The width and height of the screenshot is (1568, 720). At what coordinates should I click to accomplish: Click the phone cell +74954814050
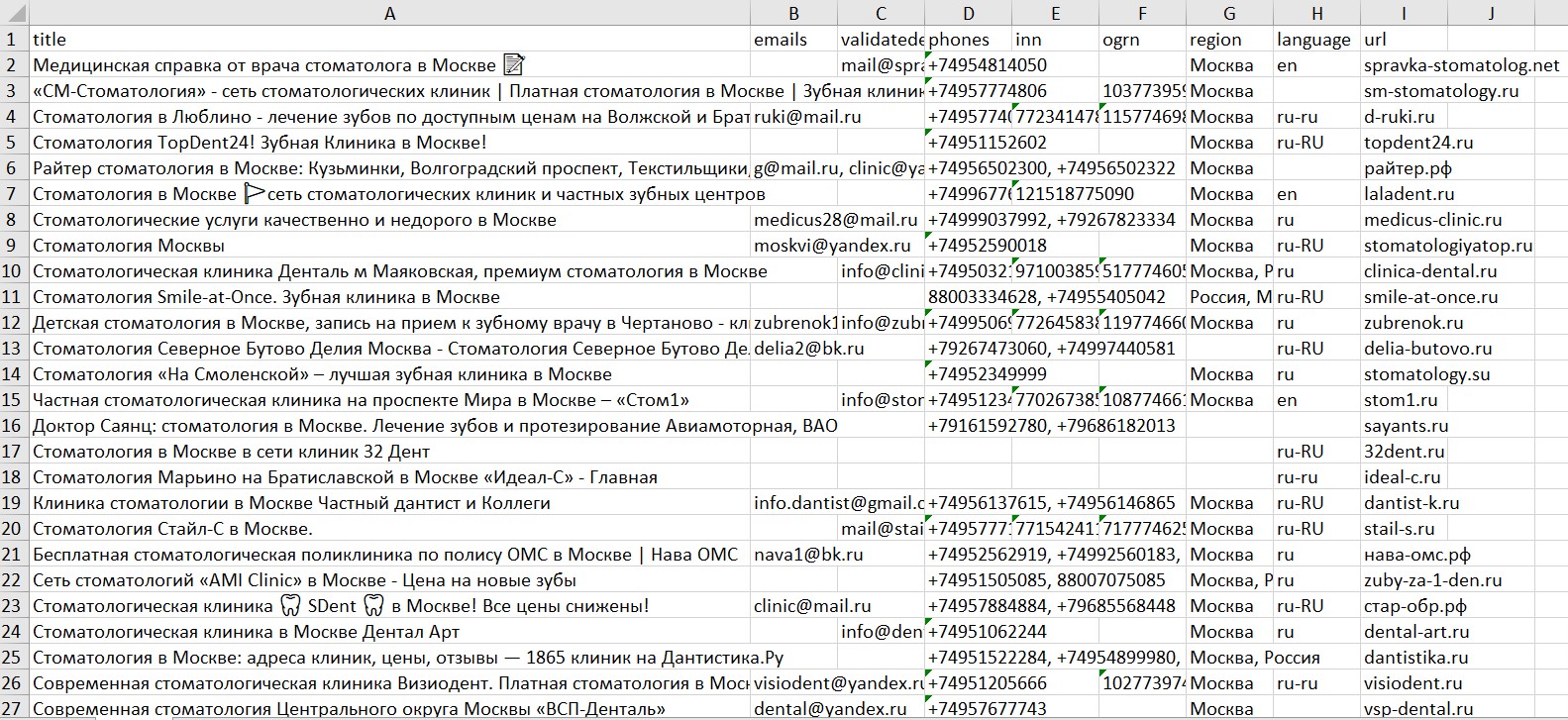coord(987,65)
